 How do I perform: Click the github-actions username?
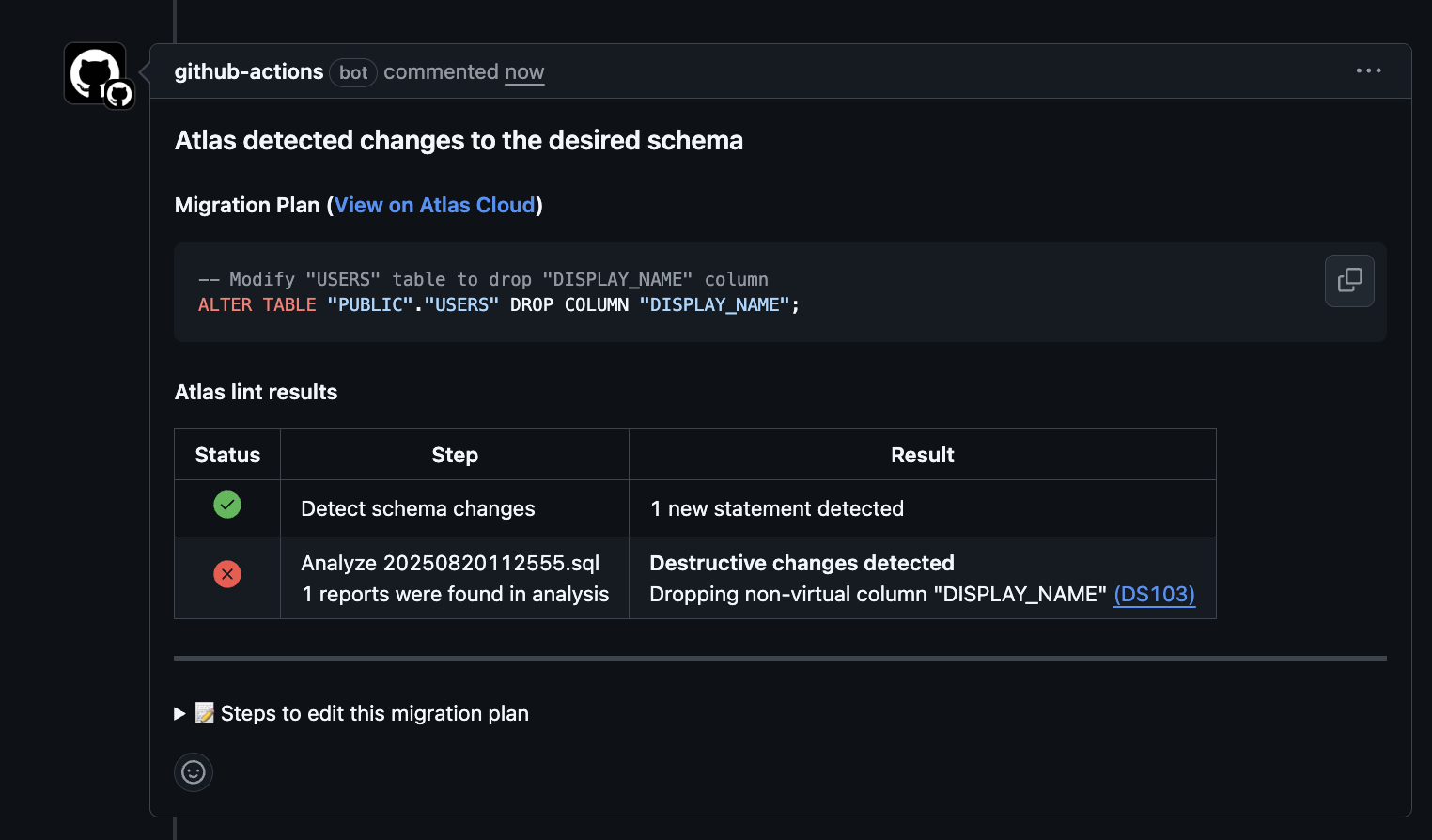pyautogui.click(x=248, y=71)
